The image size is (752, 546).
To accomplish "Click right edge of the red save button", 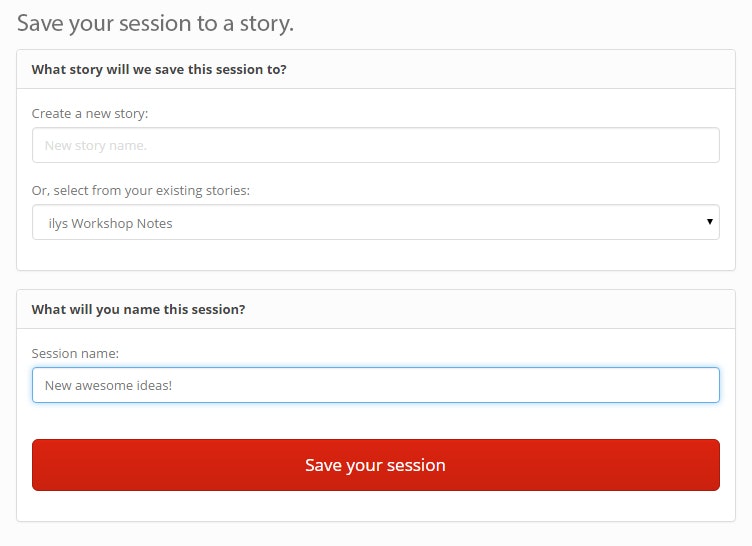I will pos(706,465).
